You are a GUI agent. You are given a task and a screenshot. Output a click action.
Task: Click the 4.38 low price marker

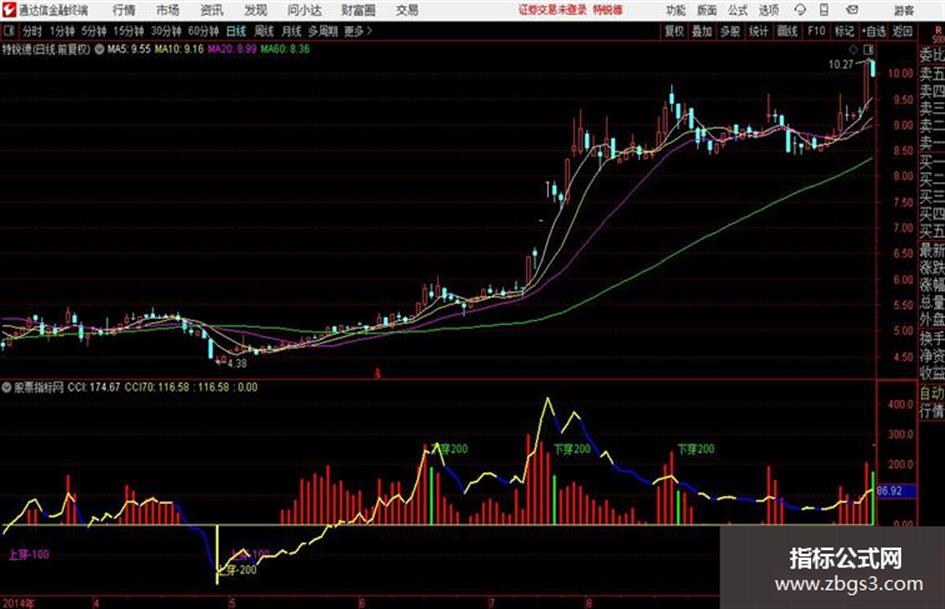pyautogui.click(x=237, y=364)
